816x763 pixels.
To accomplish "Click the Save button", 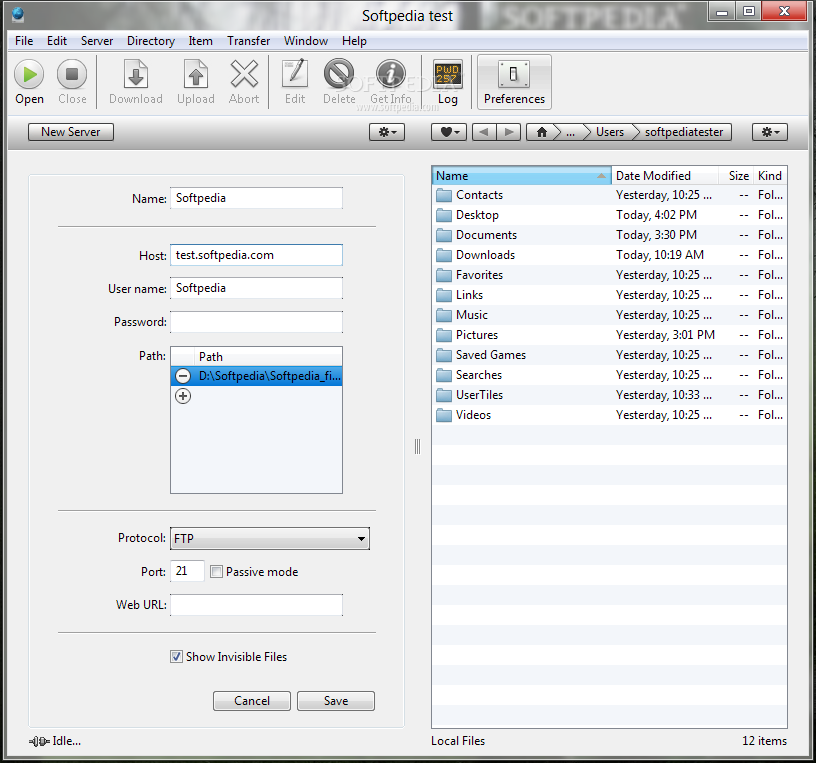I will click(336, 701).
